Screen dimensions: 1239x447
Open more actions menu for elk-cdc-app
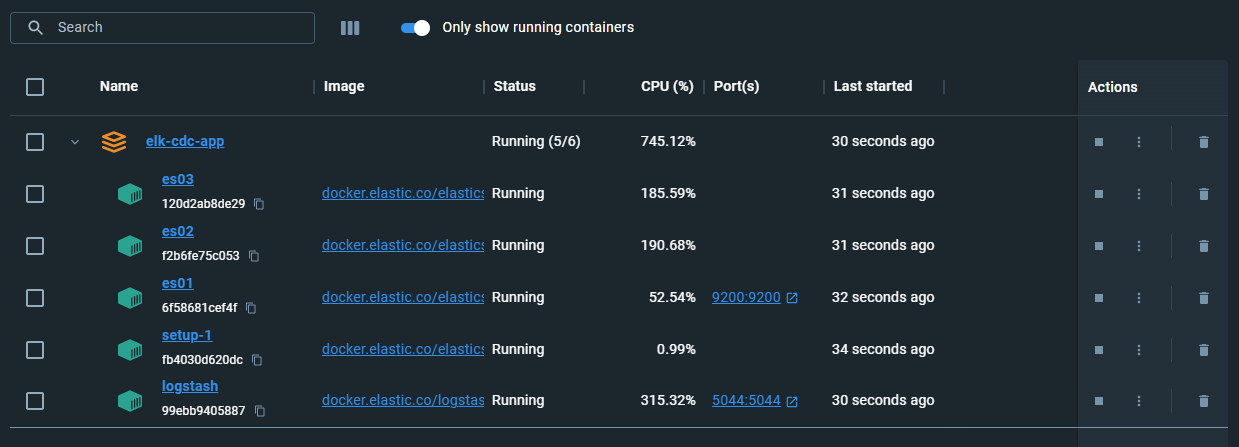point(1138,142)
